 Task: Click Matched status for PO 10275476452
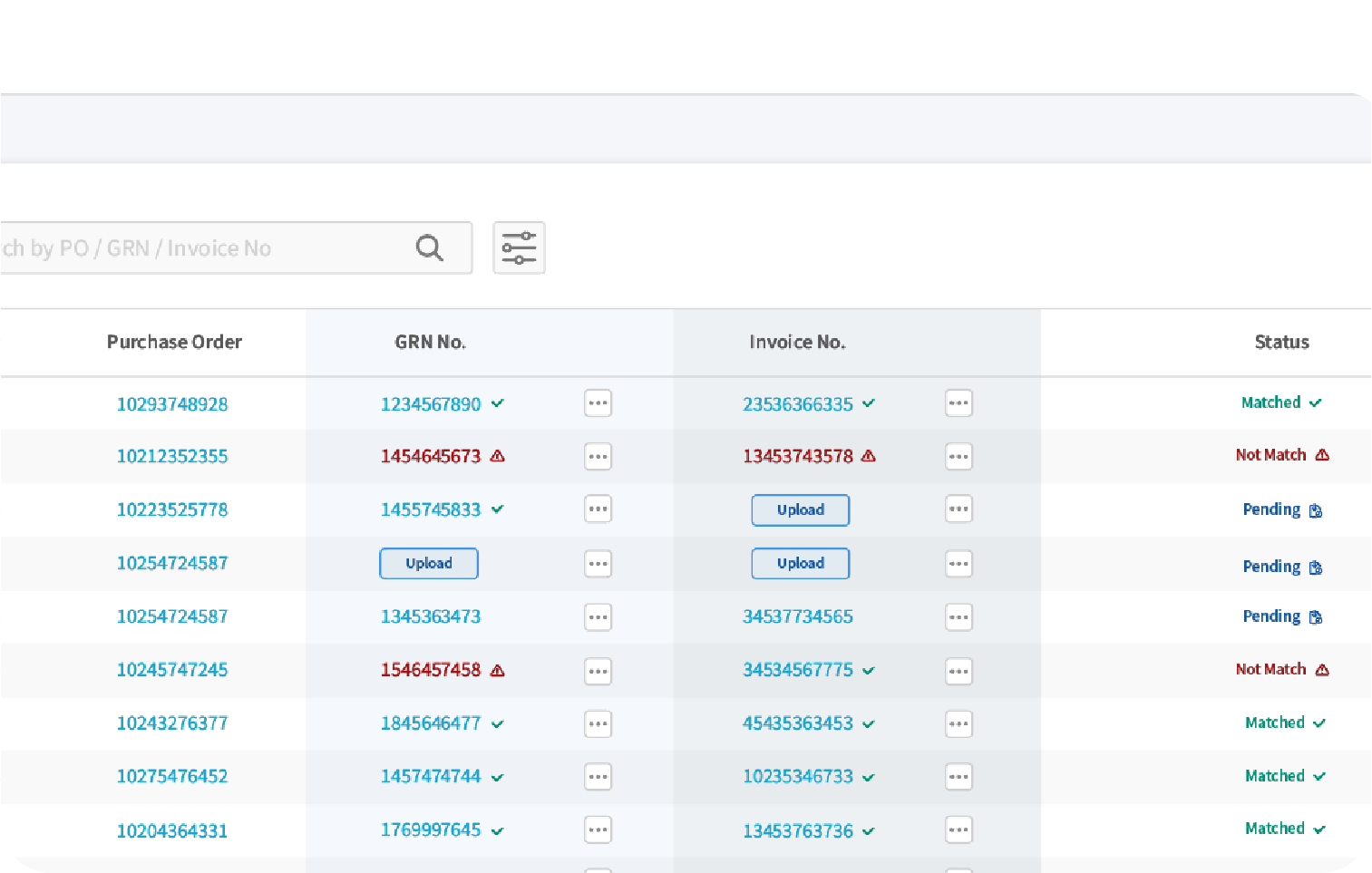point(1285,776)
